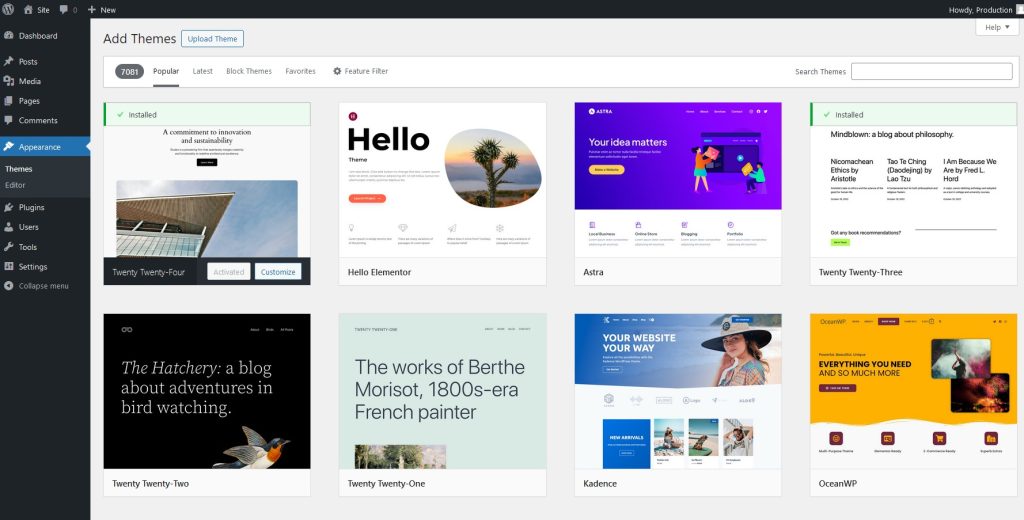This screenshot has width=1024, height=520.
Task: Open the Favorites tab
Action: click(300, 71)
